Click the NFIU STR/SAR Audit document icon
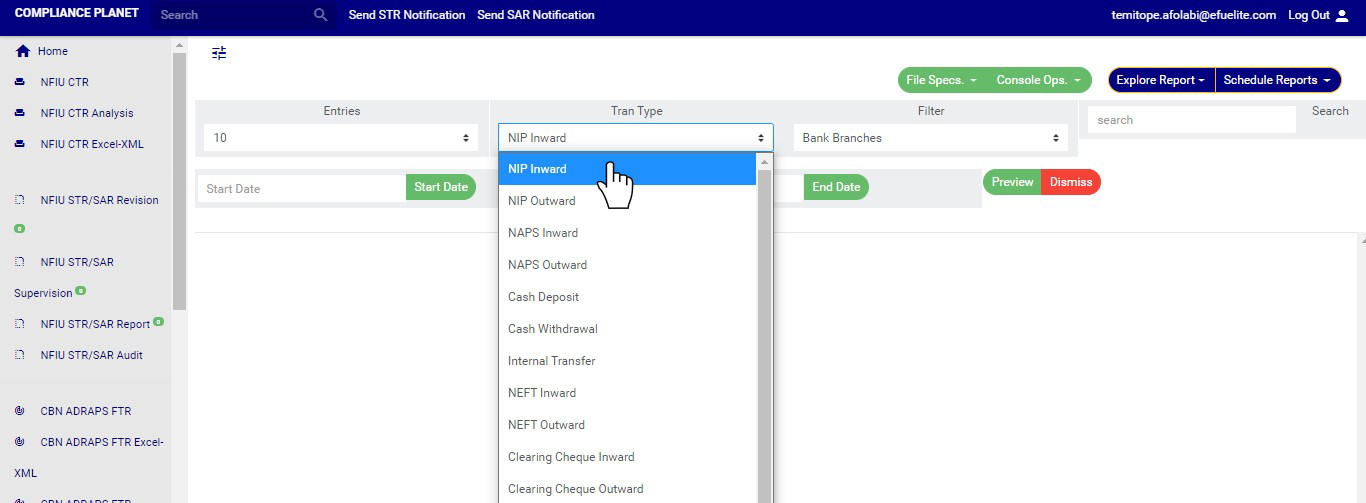 (x=20, y=355)
